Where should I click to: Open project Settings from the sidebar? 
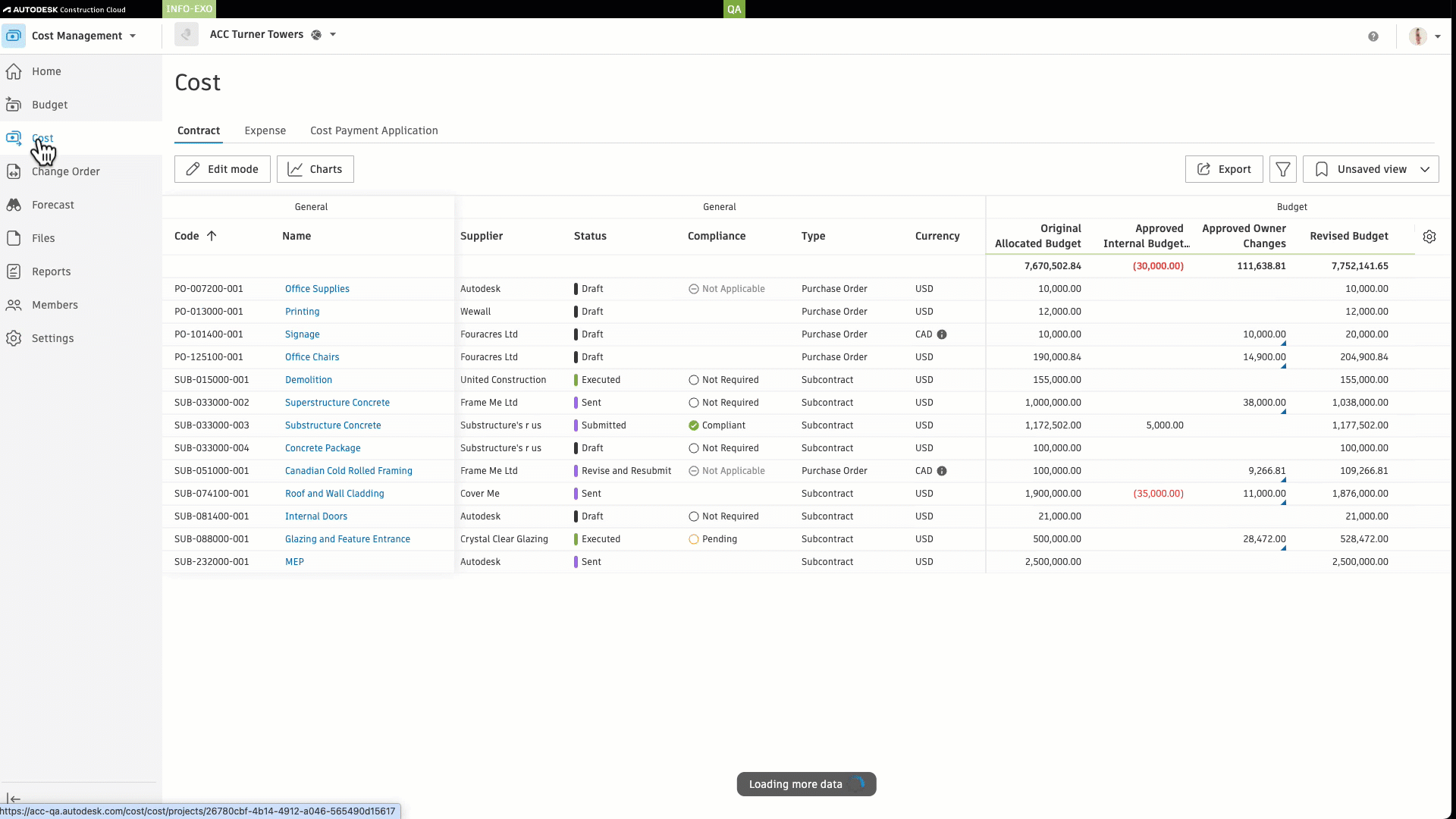click(x=52, y=338)
